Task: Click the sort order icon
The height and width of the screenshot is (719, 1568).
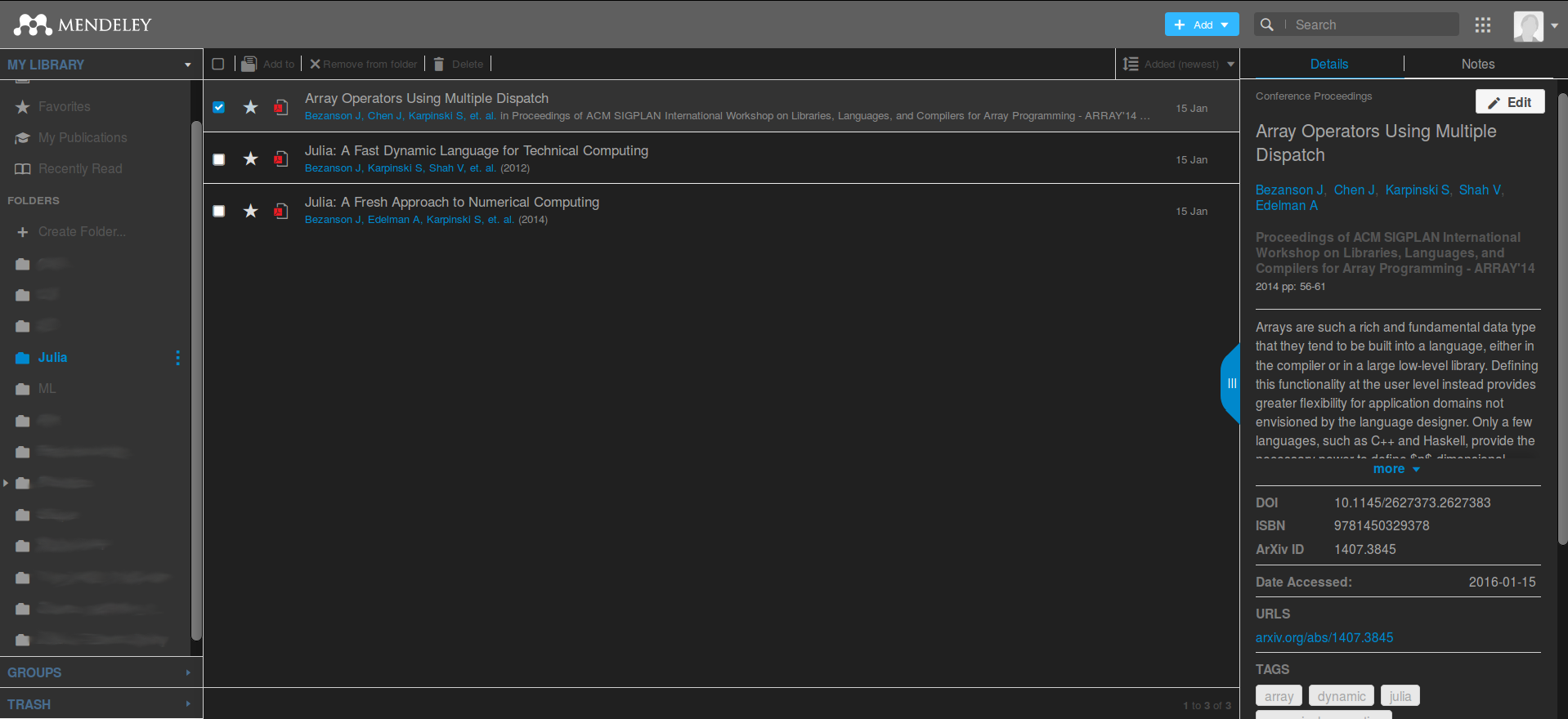Action: [x=1131, y=64]
